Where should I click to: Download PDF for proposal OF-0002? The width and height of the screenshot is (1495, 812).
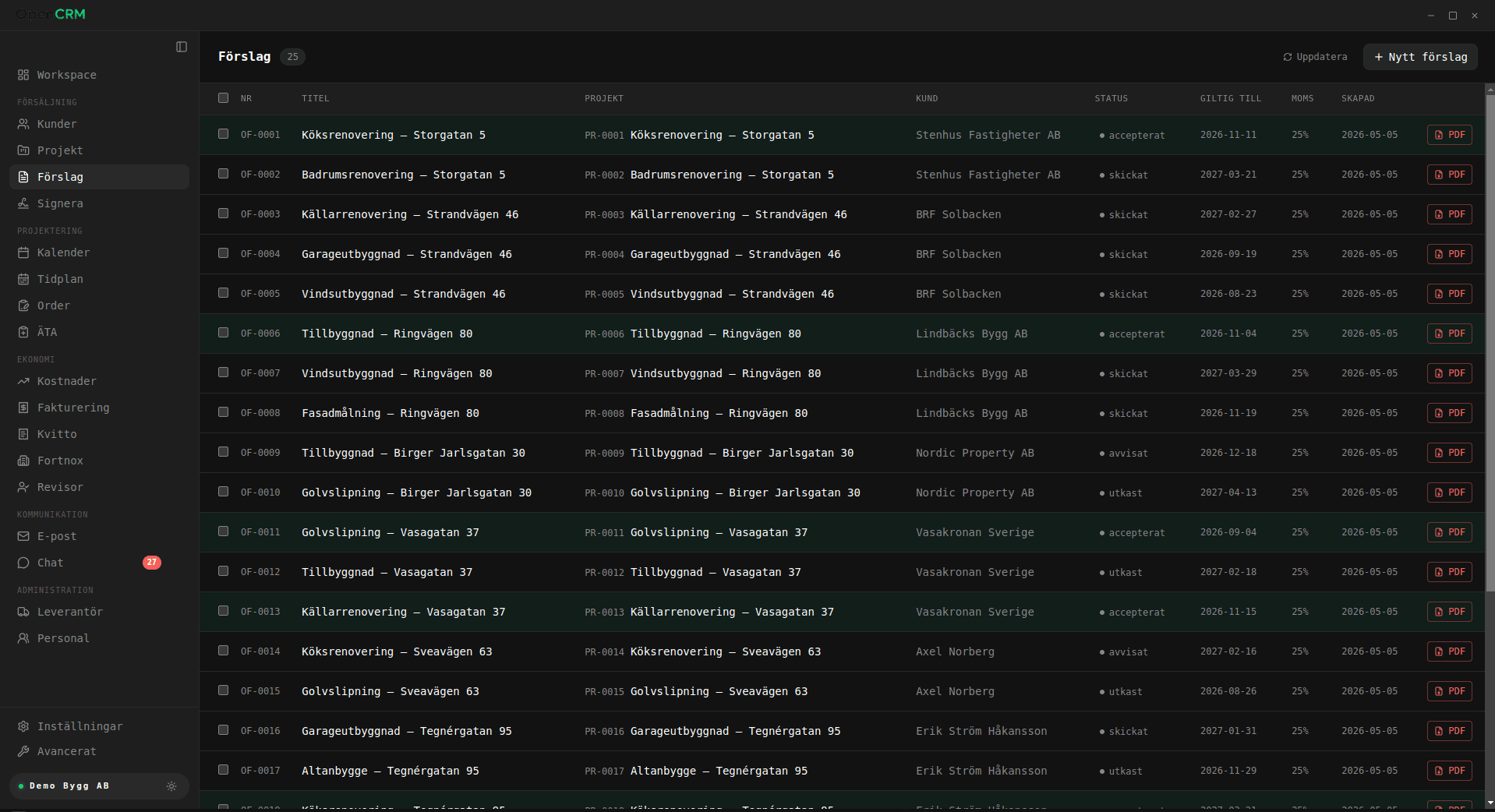1450,175
